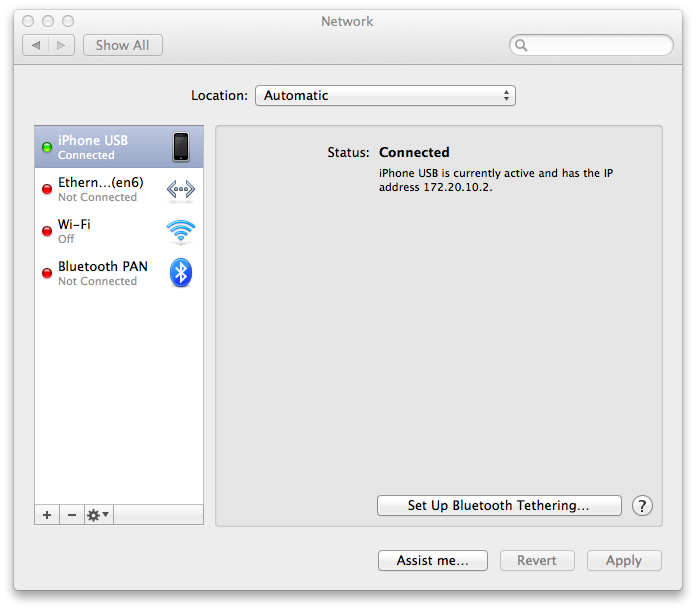Click the Apply button
The width and height of the screenshot is (696, 610).
click(x=624, y=561)
